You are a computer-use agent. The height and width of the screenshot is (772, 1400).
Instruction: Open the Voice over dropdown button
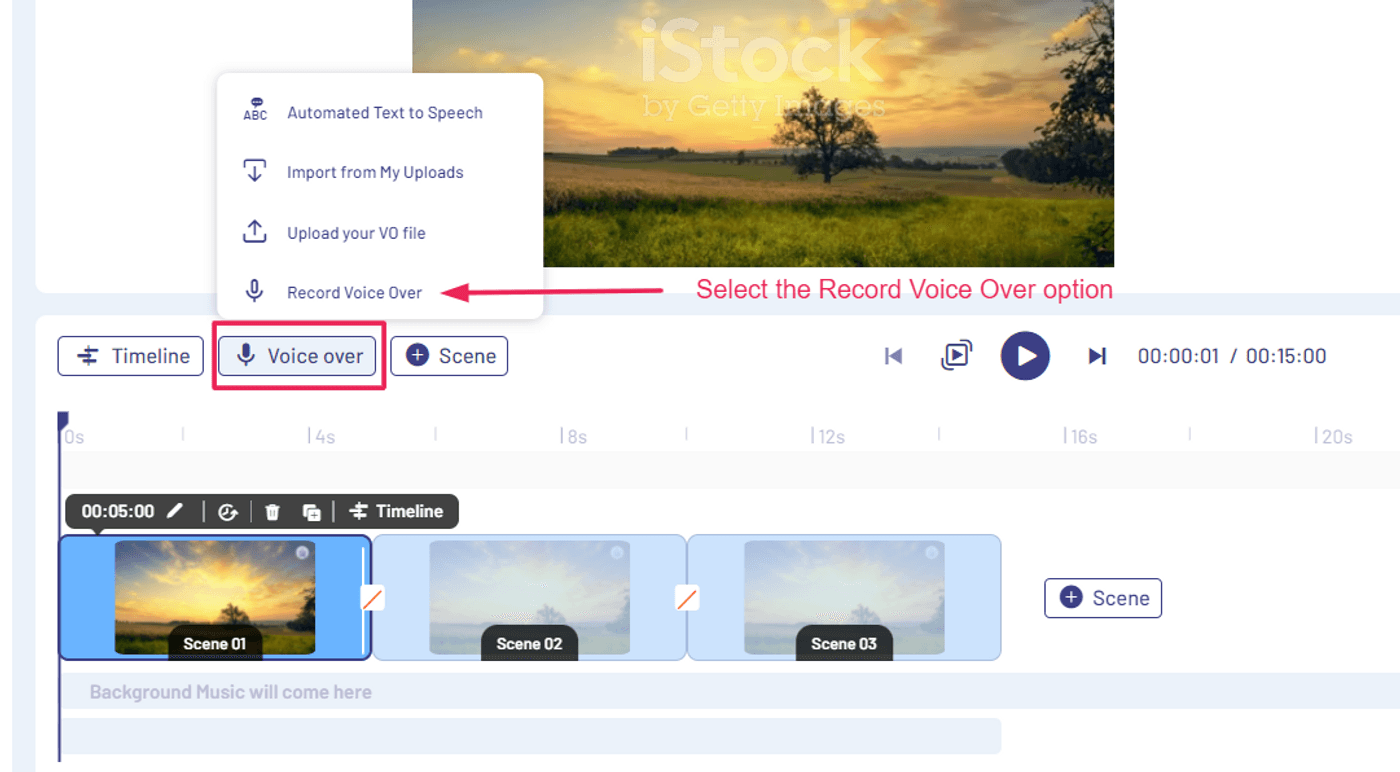(298, 356)
